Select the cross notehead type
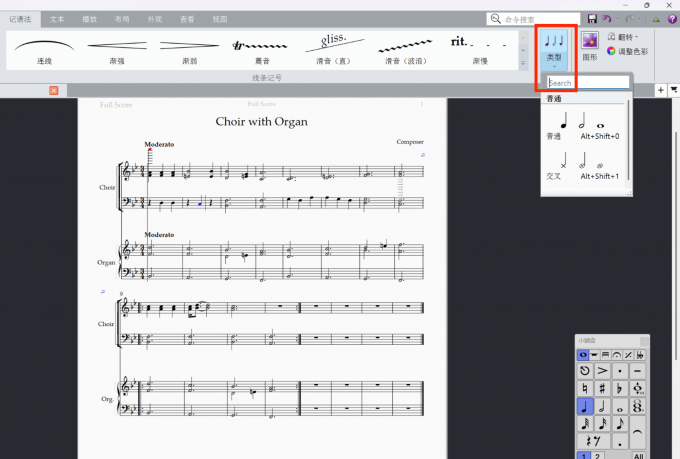This screenshot has width=680, height=459. pos(583,165)
